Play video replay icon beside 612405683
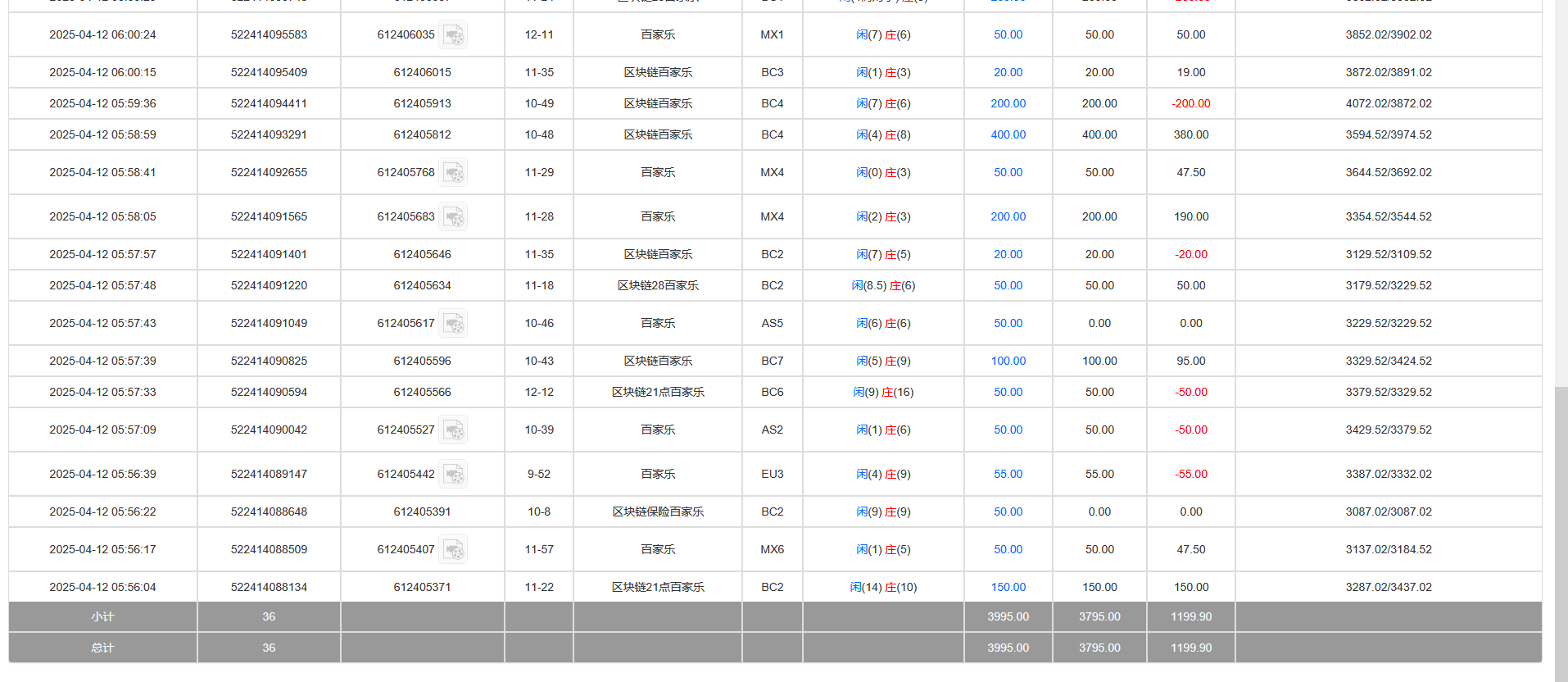This screenshot has height=682, width=1568. coord(453,217)
